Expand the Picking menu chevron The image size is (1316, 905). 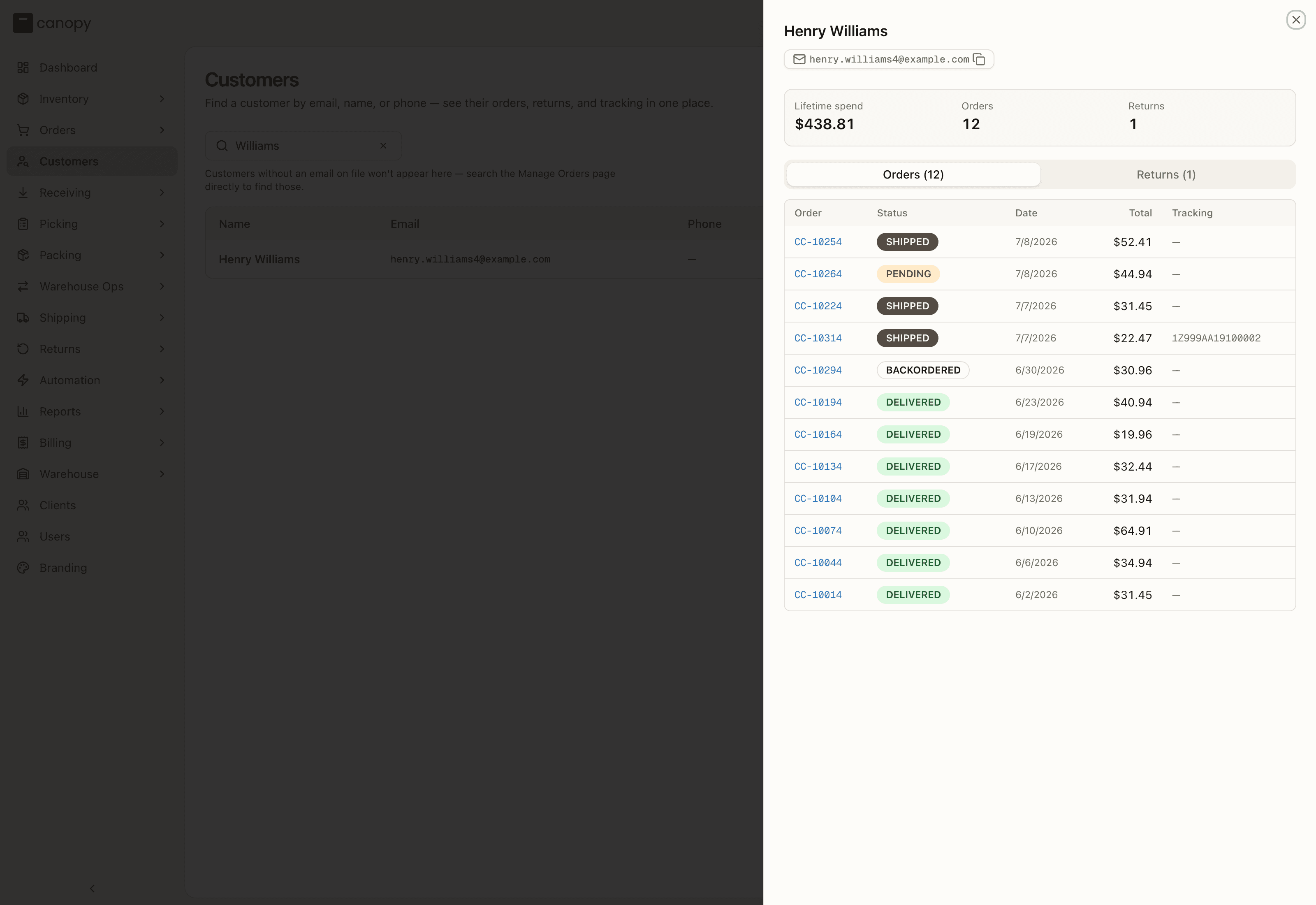click(x=162, y=224)
